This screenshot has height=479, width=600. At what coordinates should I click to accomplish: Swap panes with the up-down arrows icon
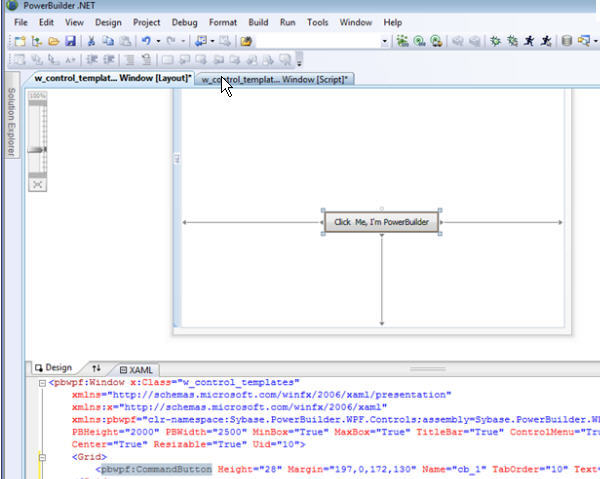[96, 368]
